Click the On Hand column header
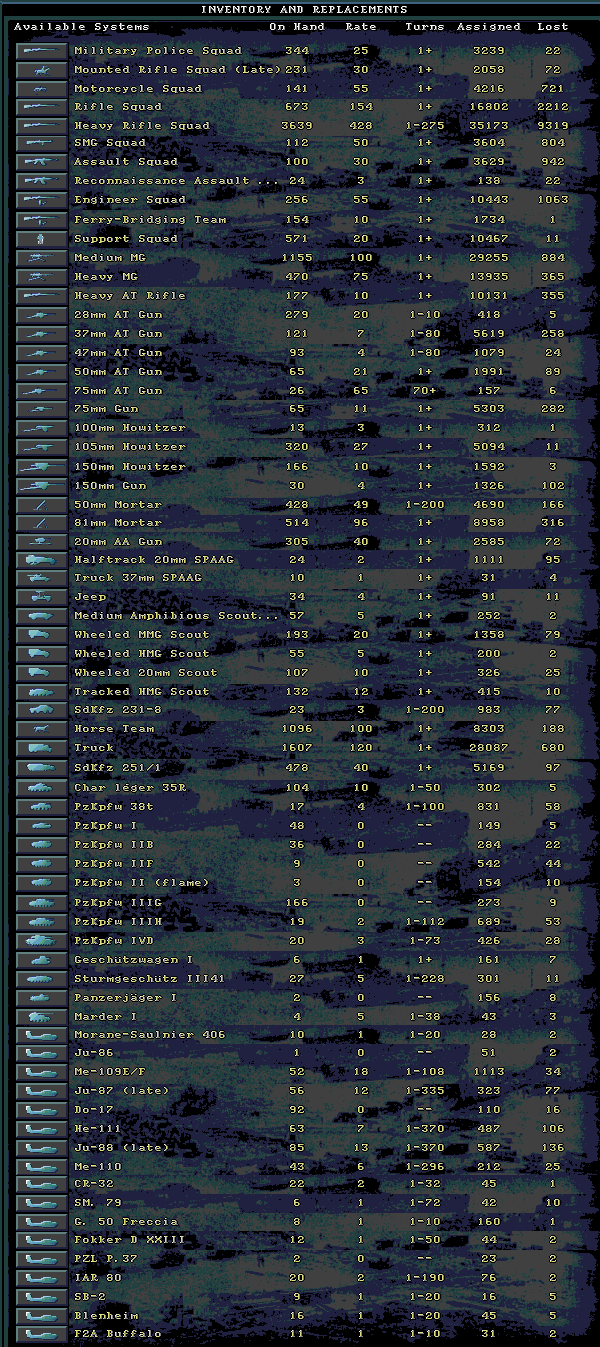 click(297, 27)
